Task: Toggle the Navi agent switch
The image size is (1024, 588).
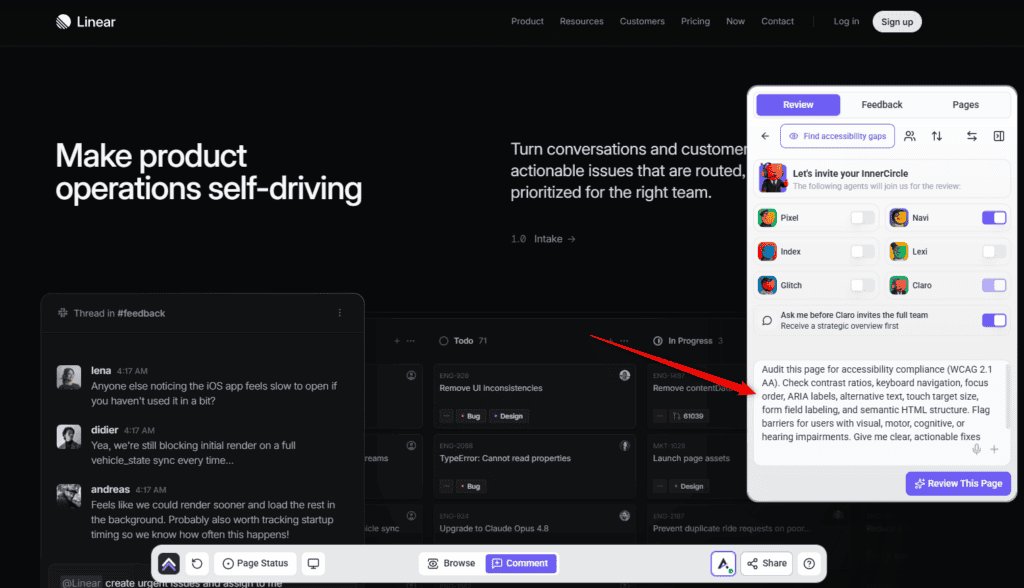Action: click(x=994, y=218)
